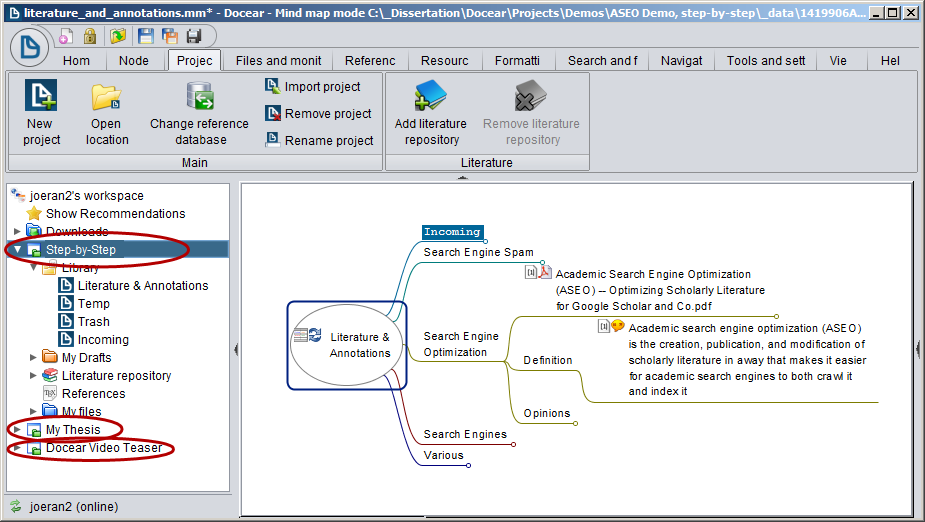Open the Docear application menu button

pyautogui.click(x=29, y=48)
